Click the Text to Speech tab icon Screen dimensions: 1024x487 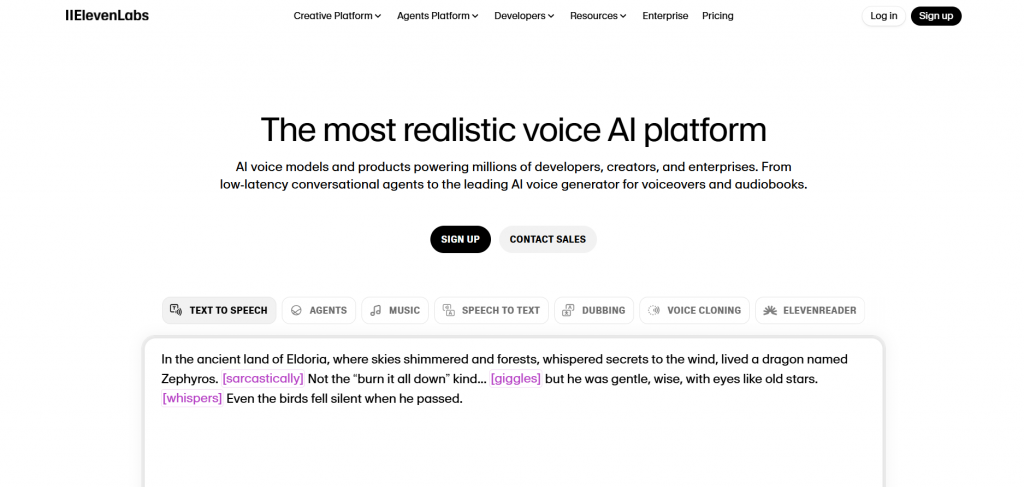(176, 310)
